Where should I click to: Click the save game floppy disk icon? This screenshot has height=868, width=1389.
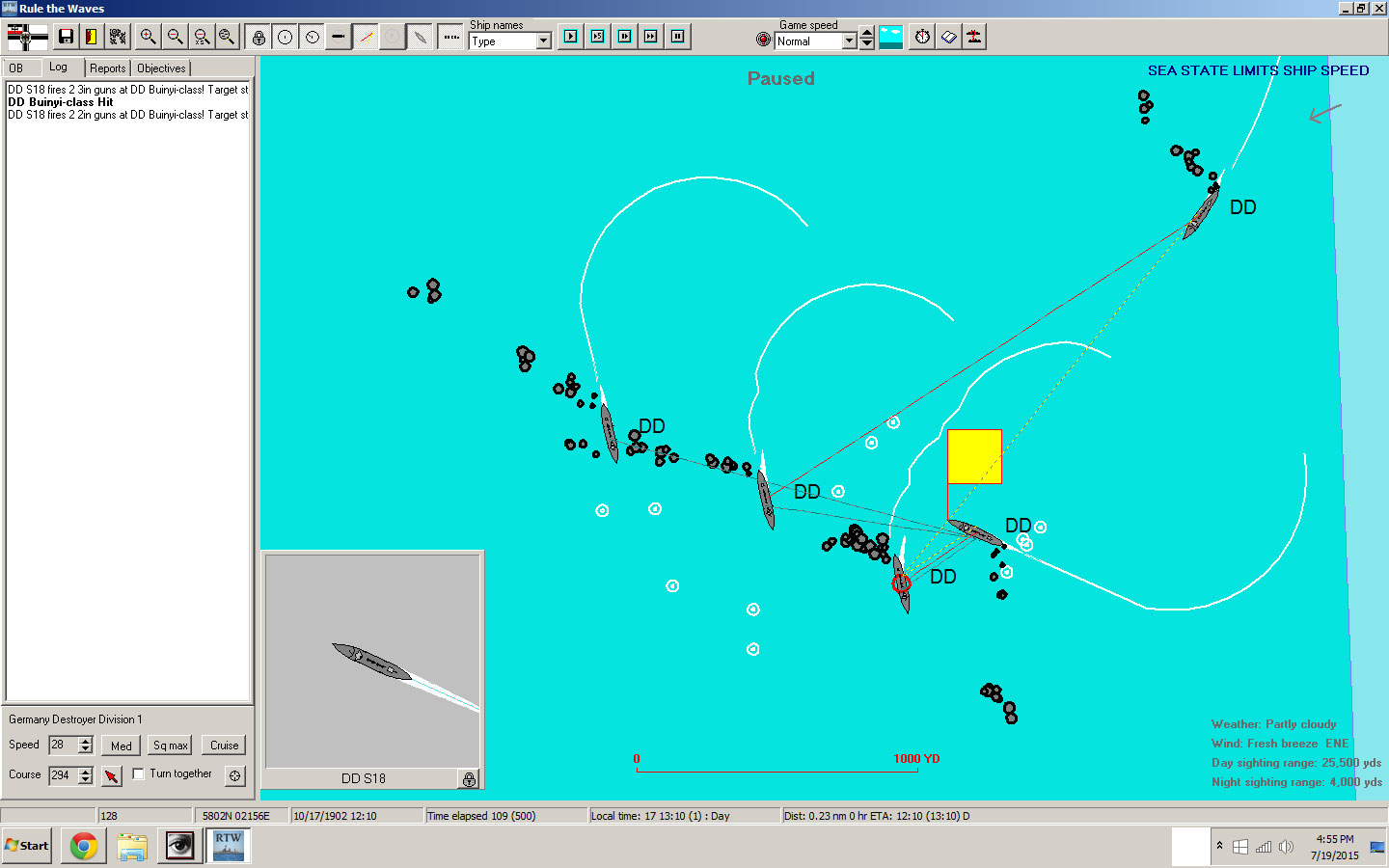(66, 37)
